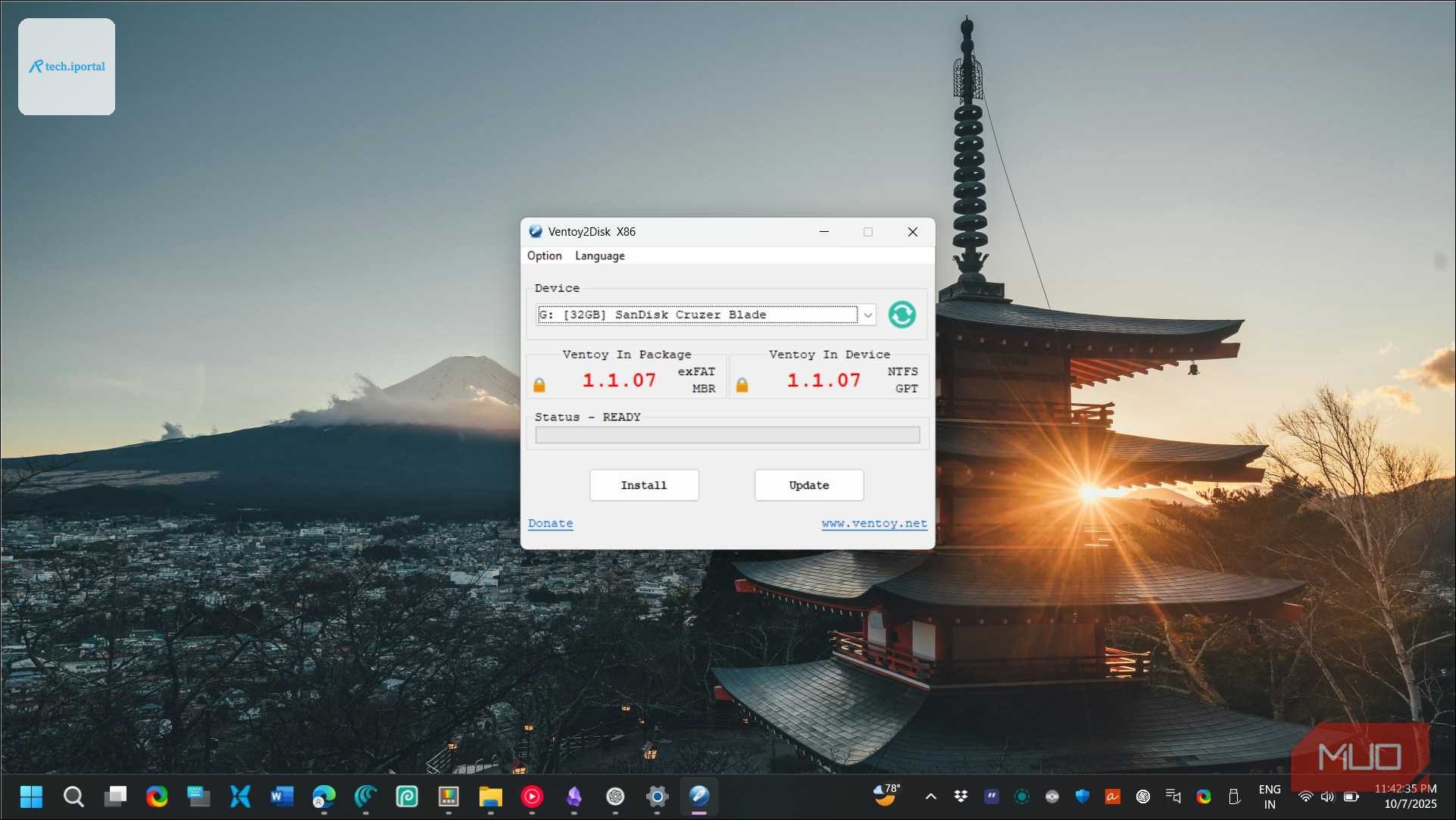Screen dimensions: 1456x820
Task: Open Settings gear from the taskbar
Action: tap(657, 797)
